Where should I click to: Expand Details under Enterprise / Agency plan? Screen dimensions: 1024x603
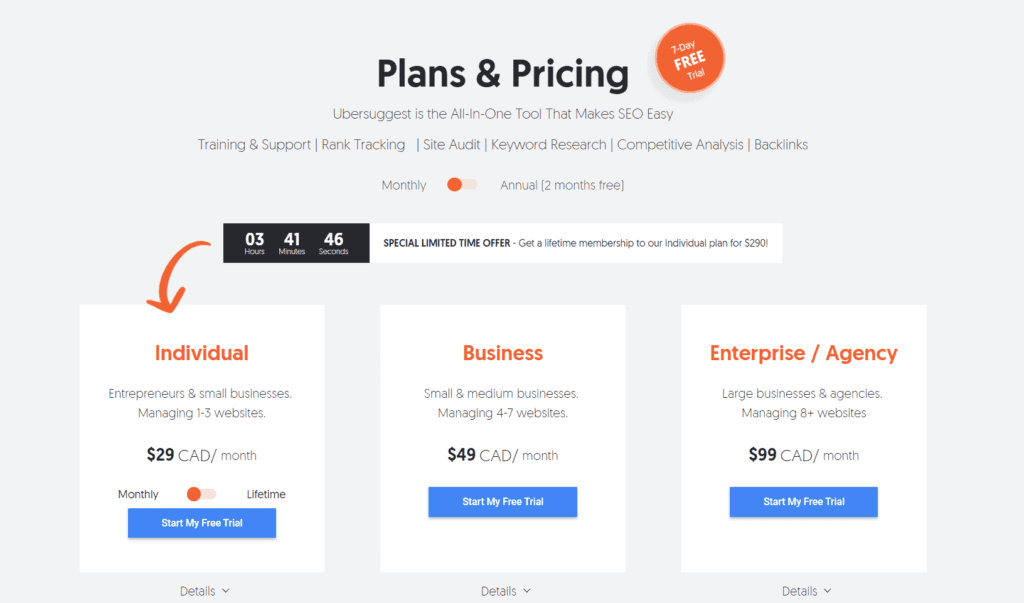pos(807,591)
